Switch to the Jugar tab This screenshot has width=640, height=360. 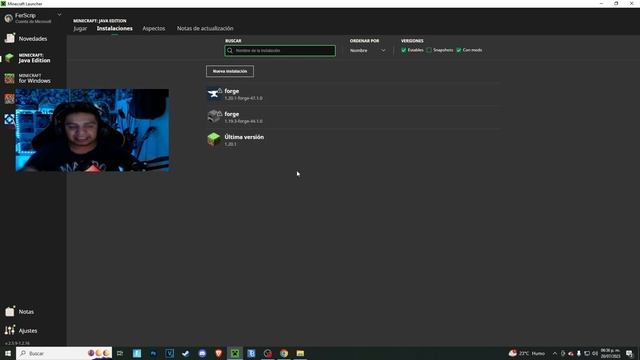(x=80, y=29)
